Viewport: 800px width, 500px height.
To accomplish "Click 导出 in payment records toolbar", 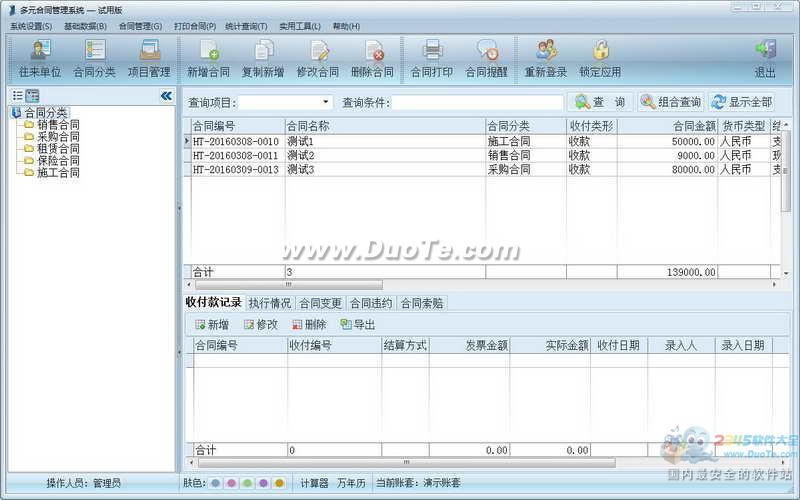I will 358,324.
